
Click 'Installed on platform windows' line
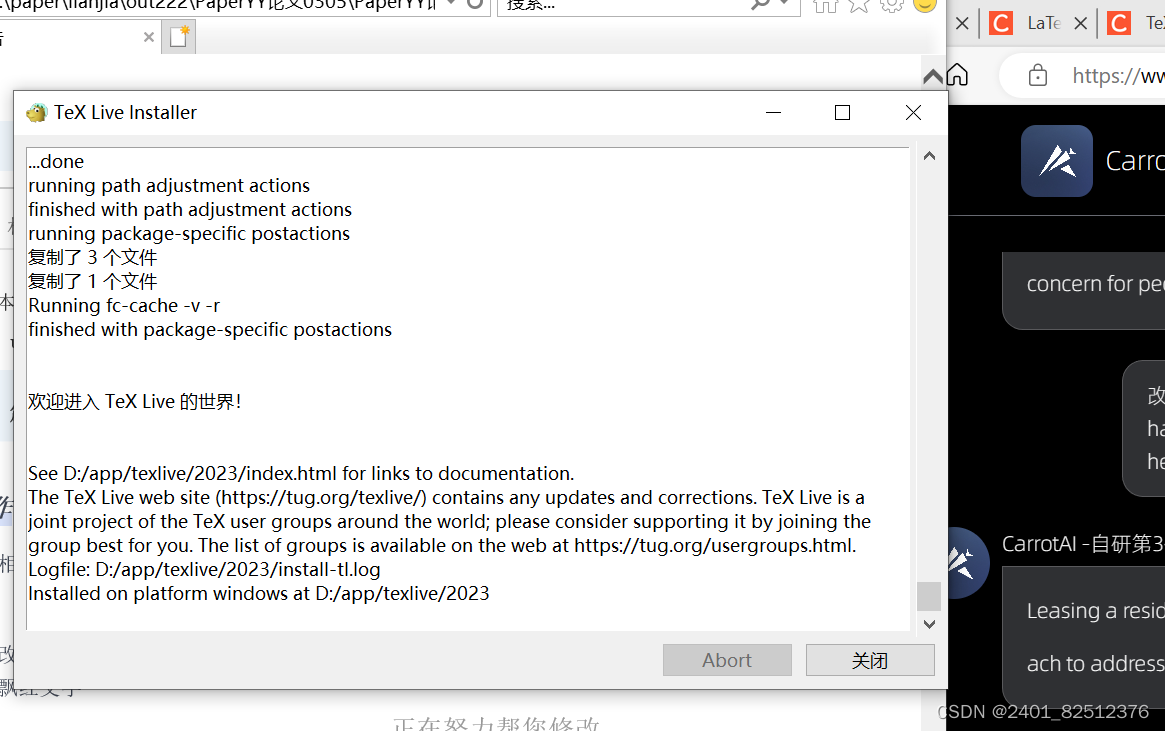(259, 594)
